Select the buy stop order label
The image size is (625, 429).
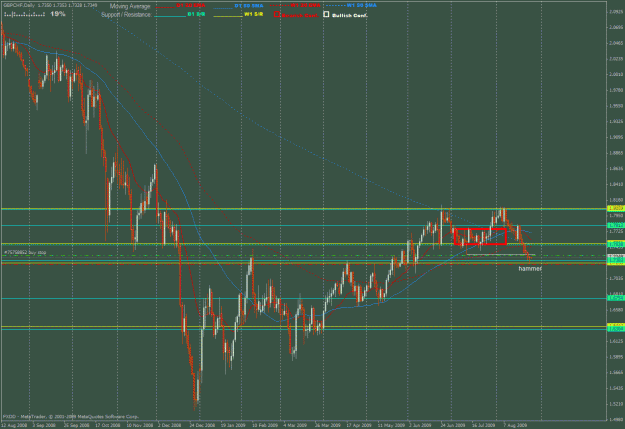pos(25,252)
